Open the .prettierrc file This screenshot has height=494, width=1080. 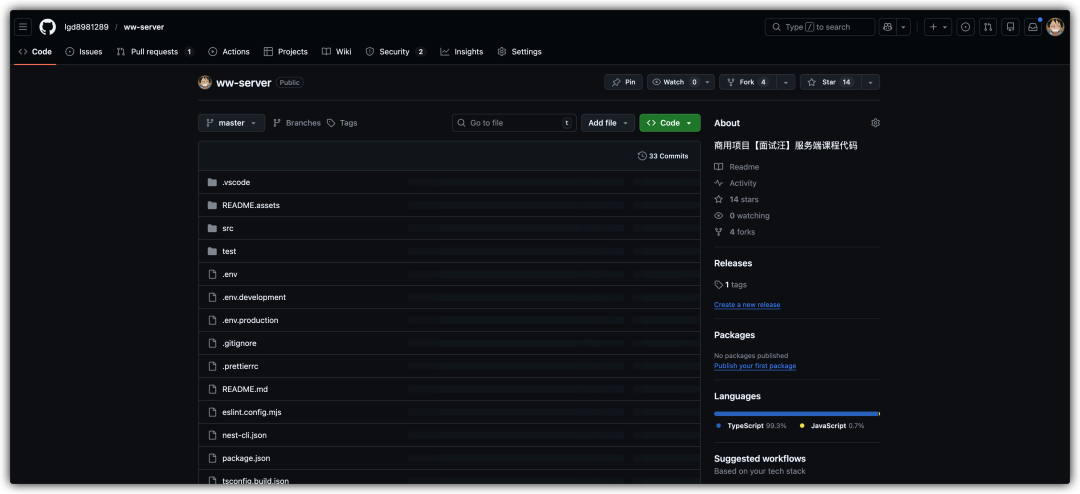tap(240, 367)
